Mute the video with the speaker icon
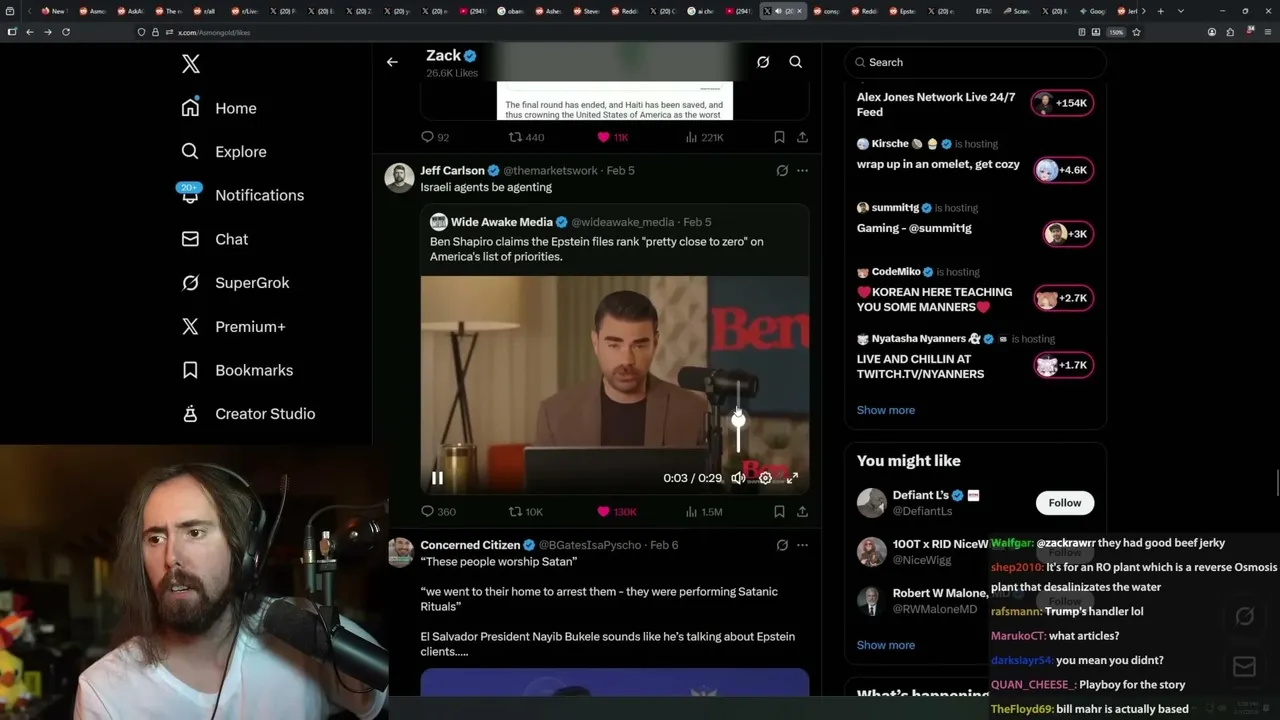The width and height of the screenshot is (1280, 720). (738, 478)
